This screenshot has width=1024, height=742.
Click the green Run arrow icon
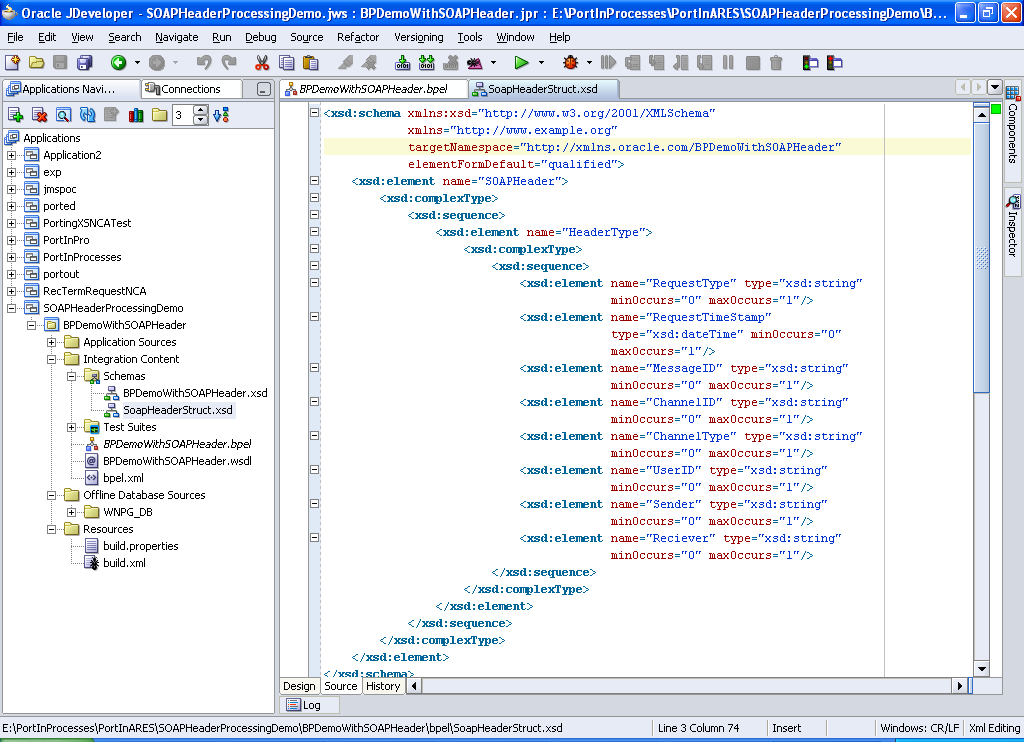click(521, 63)
